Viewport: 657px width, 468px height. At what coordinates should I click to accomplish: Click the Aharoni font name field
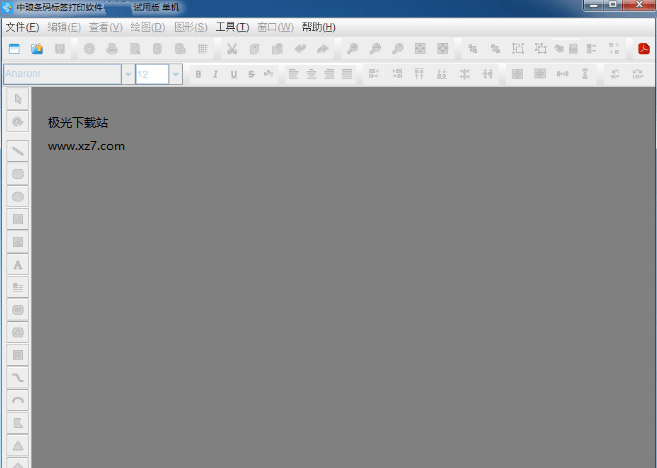(x=62, y=74)
